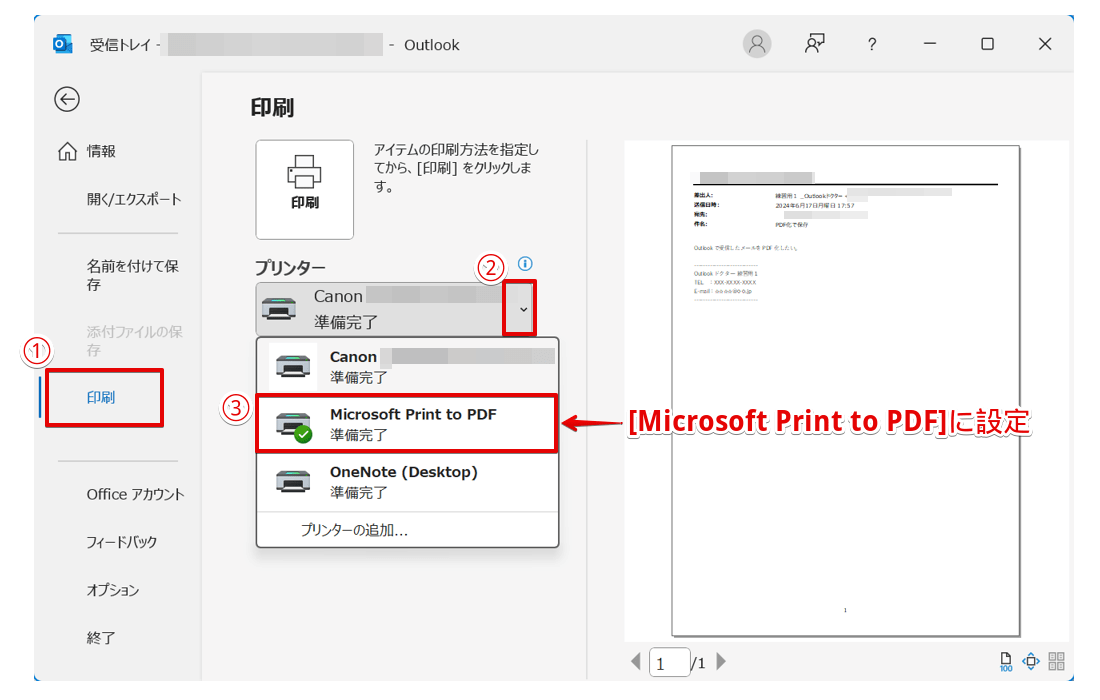Click the account profile icon in the title bar
The height and width of the screenshot is (700, 1100).
757,44
